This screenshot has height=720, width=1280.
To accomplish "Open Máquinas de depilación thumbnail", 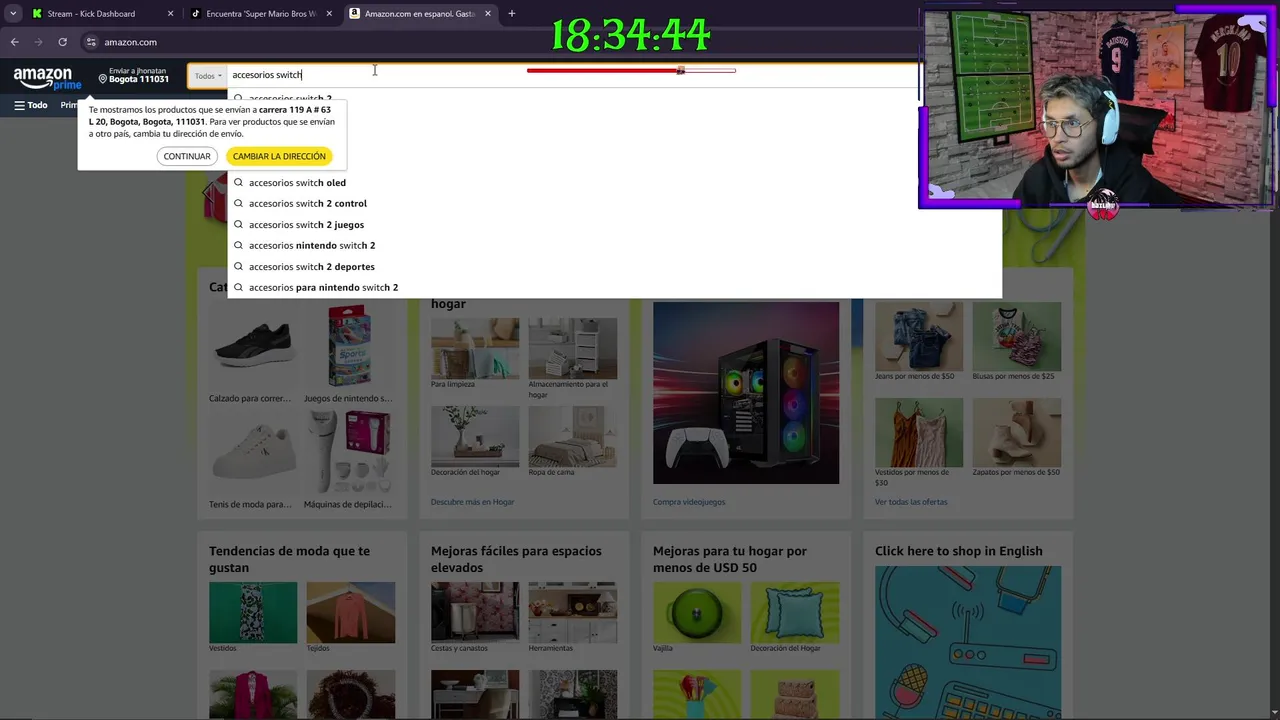I will click(351, 452).
